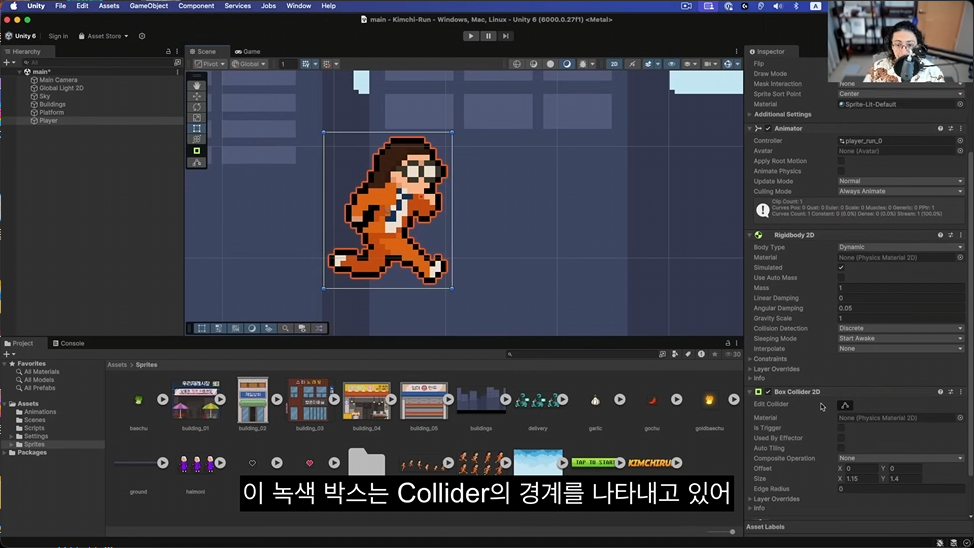The image size is (974, 548).
Task: Open Collision Detection dropdown
Action: point(901,329)
